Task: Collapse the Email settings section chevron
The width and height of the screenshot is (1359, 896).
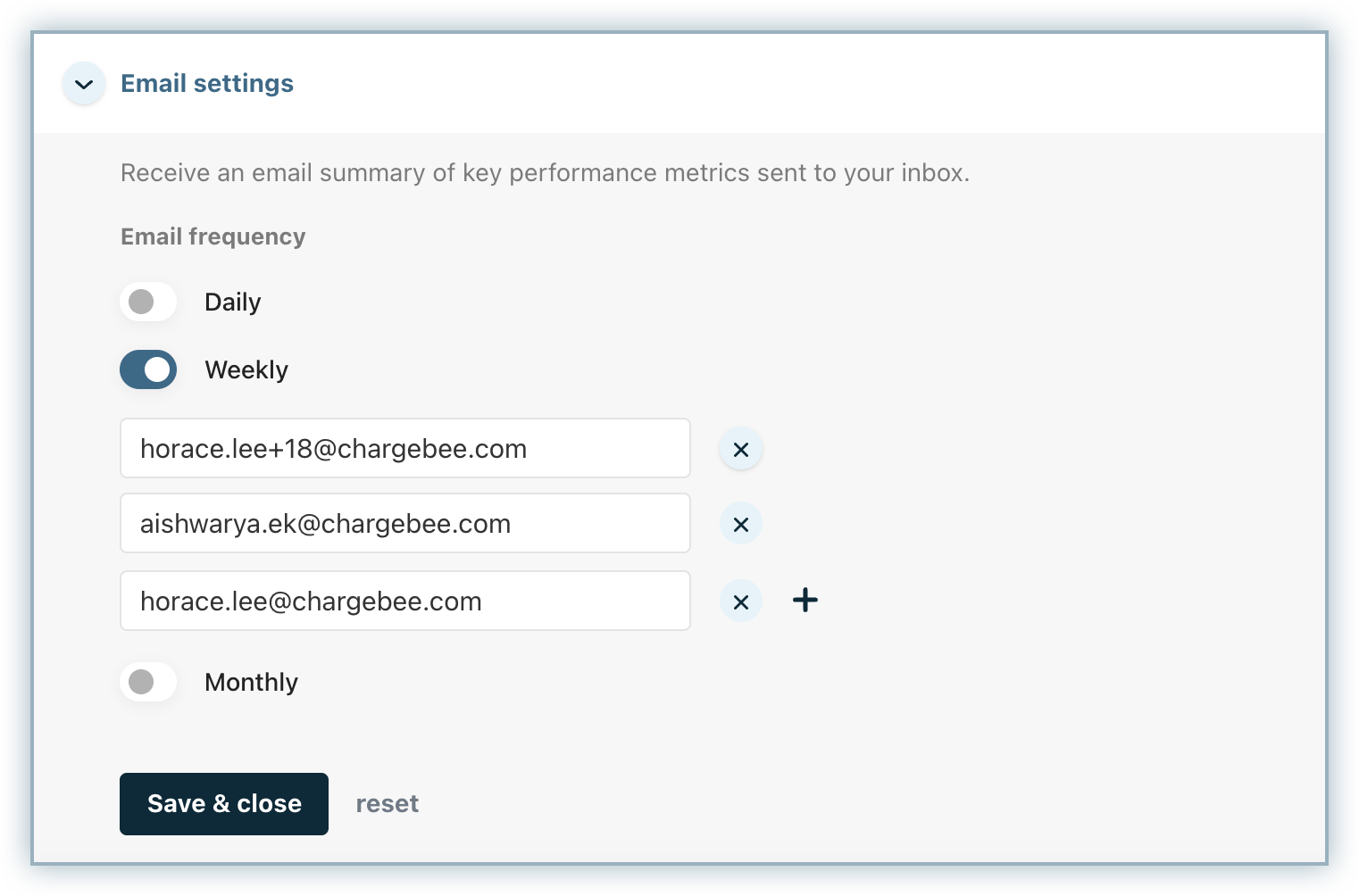Action: [84, 84]
